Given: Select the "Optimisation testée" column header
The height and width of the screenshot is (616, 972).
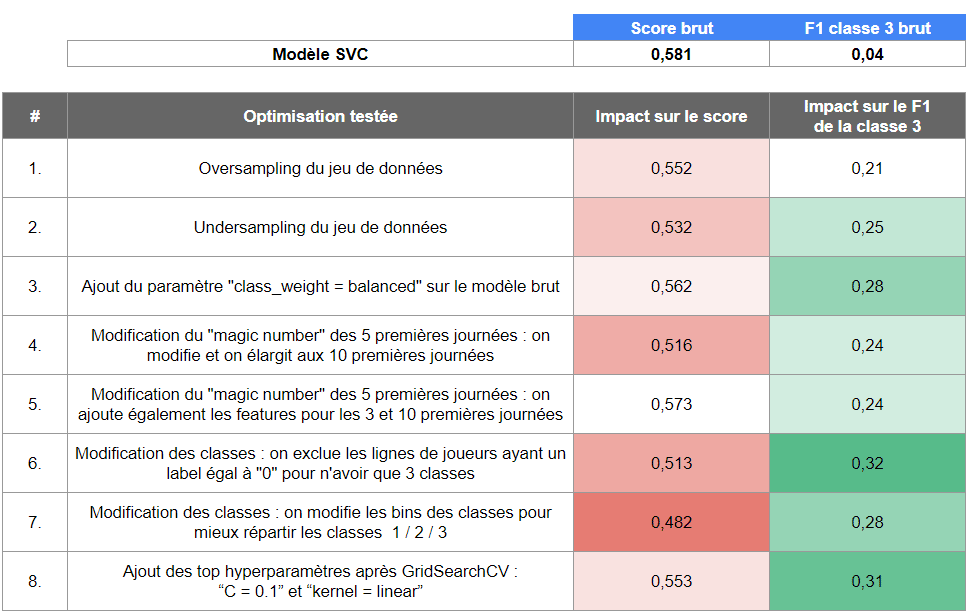Looking at the screenshot, I should tap(320, 116).
